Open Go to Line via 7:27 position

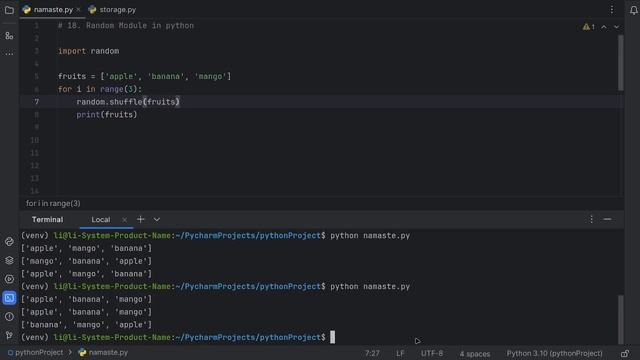pos(372,353)
